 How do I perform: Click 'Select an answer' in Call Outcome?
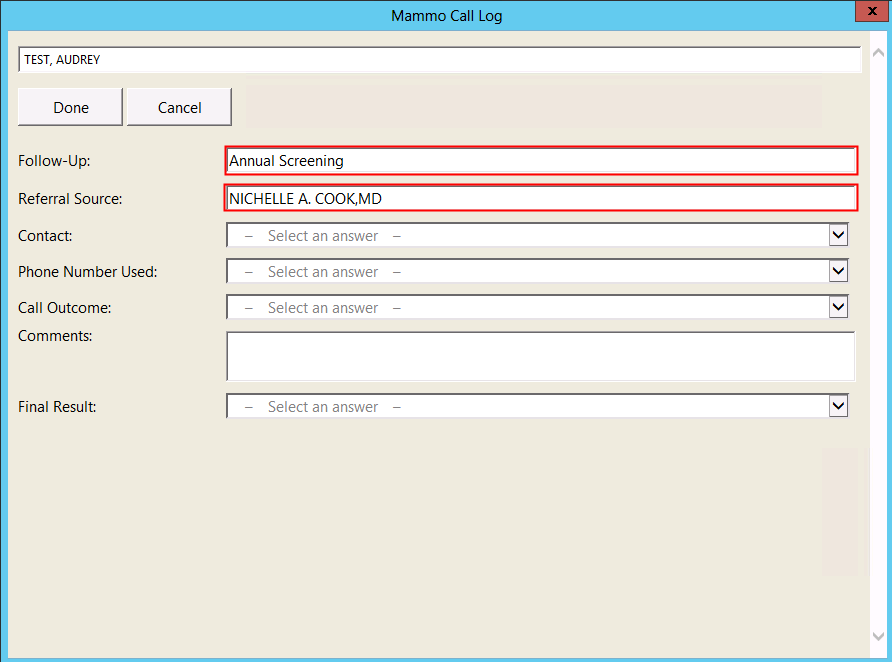click(323, 308)
